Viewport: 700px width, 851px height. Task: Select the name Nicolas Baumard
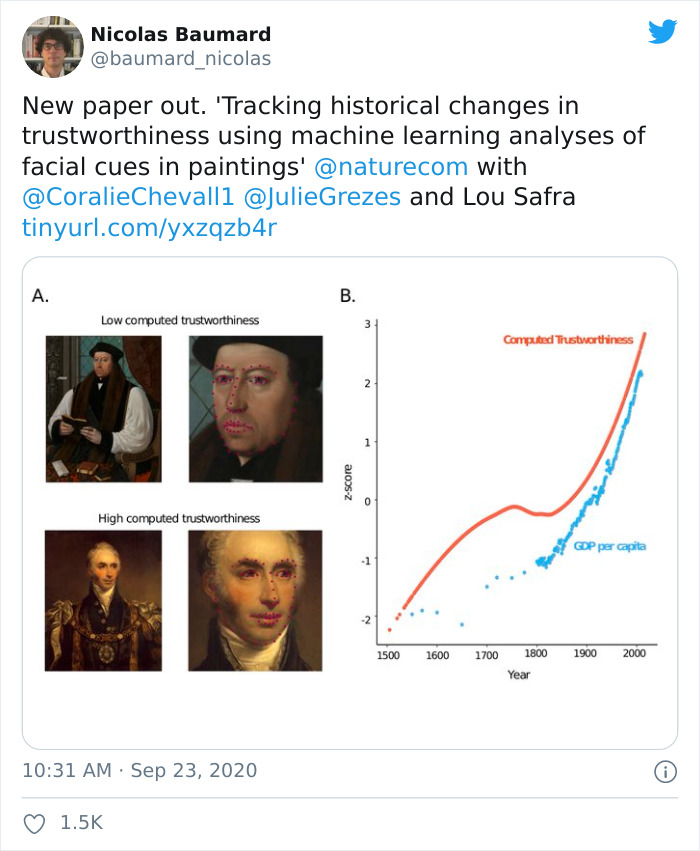(x=183, y=32)
